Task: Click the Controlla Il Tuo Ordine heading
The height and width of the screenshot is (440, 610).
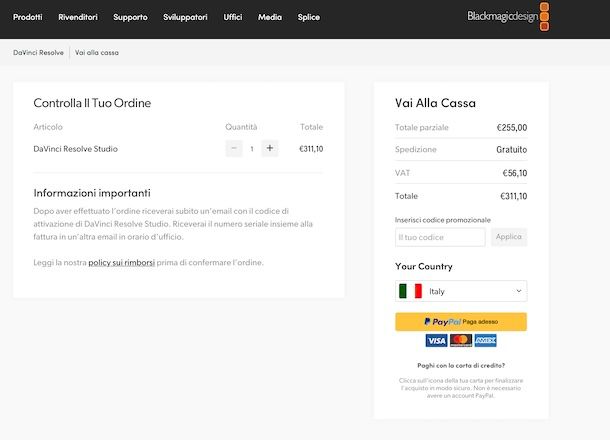Action: click(x=92, y=103)
